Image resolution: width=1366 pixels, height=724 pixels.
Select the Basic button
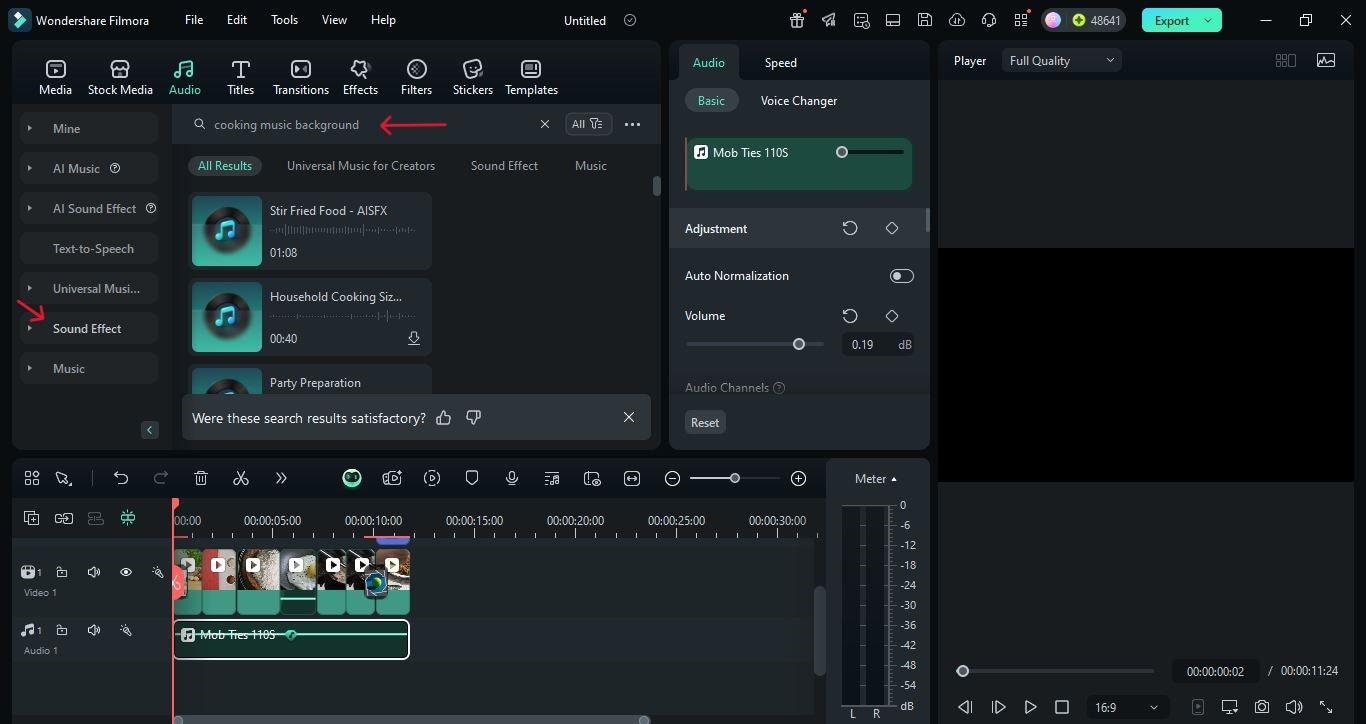(x=711, y=100)
